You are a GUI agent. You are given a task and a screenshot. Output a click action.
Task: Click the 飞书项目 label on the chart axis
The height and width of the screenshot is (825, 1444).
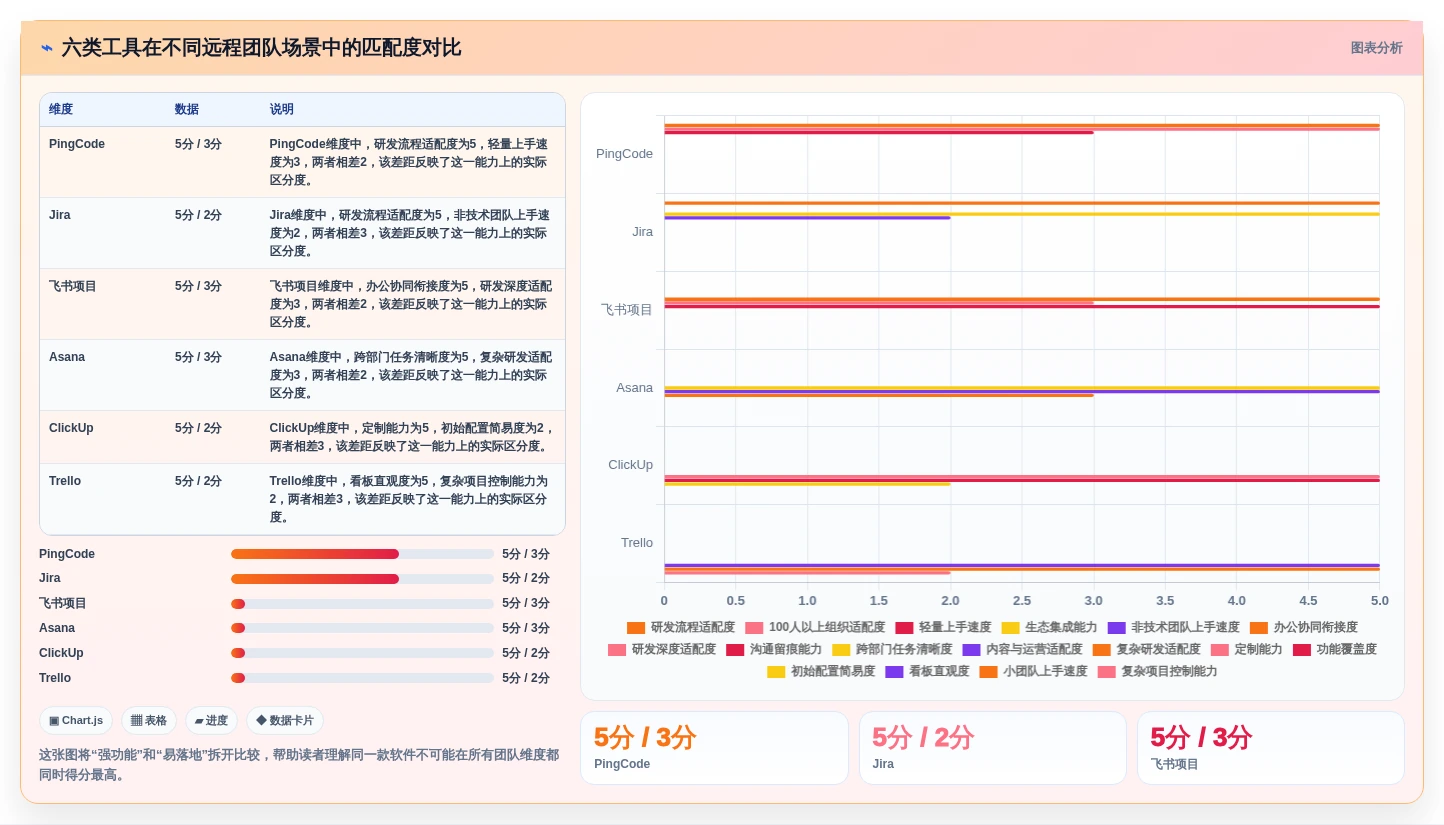627,310
